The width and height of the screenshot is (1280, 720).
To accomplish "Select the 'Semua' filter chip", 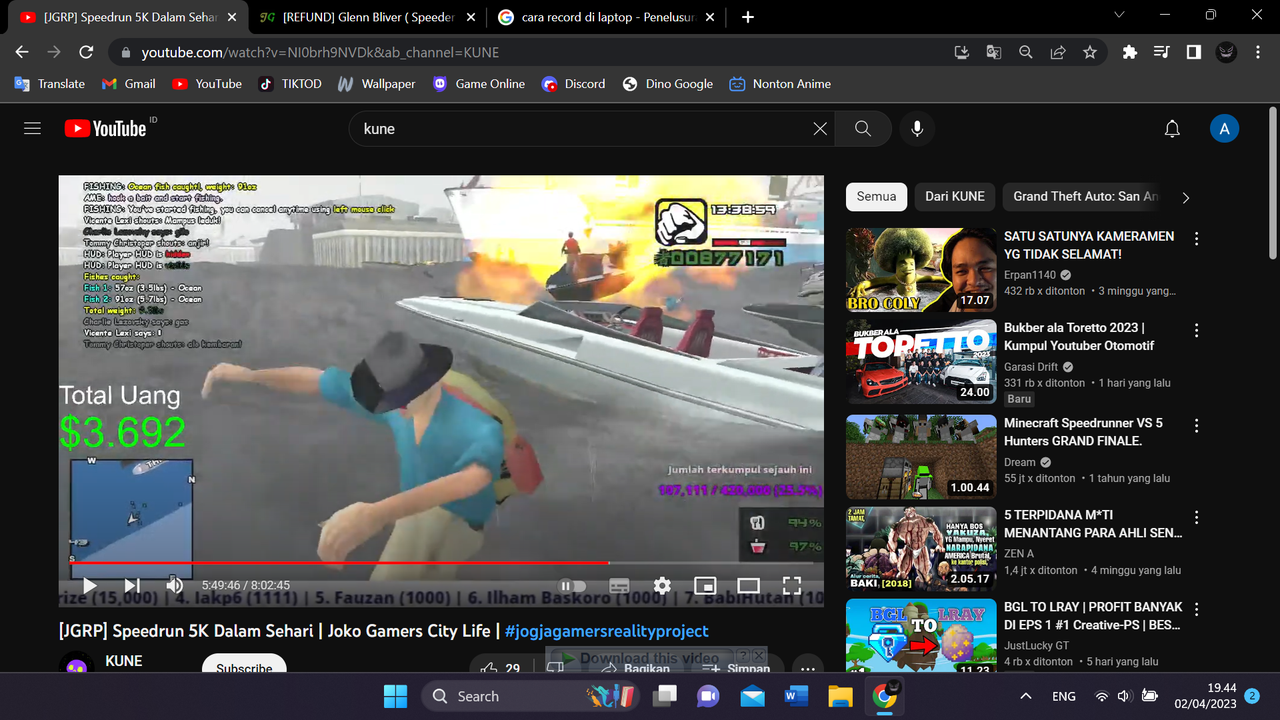I will pos(876,196).
